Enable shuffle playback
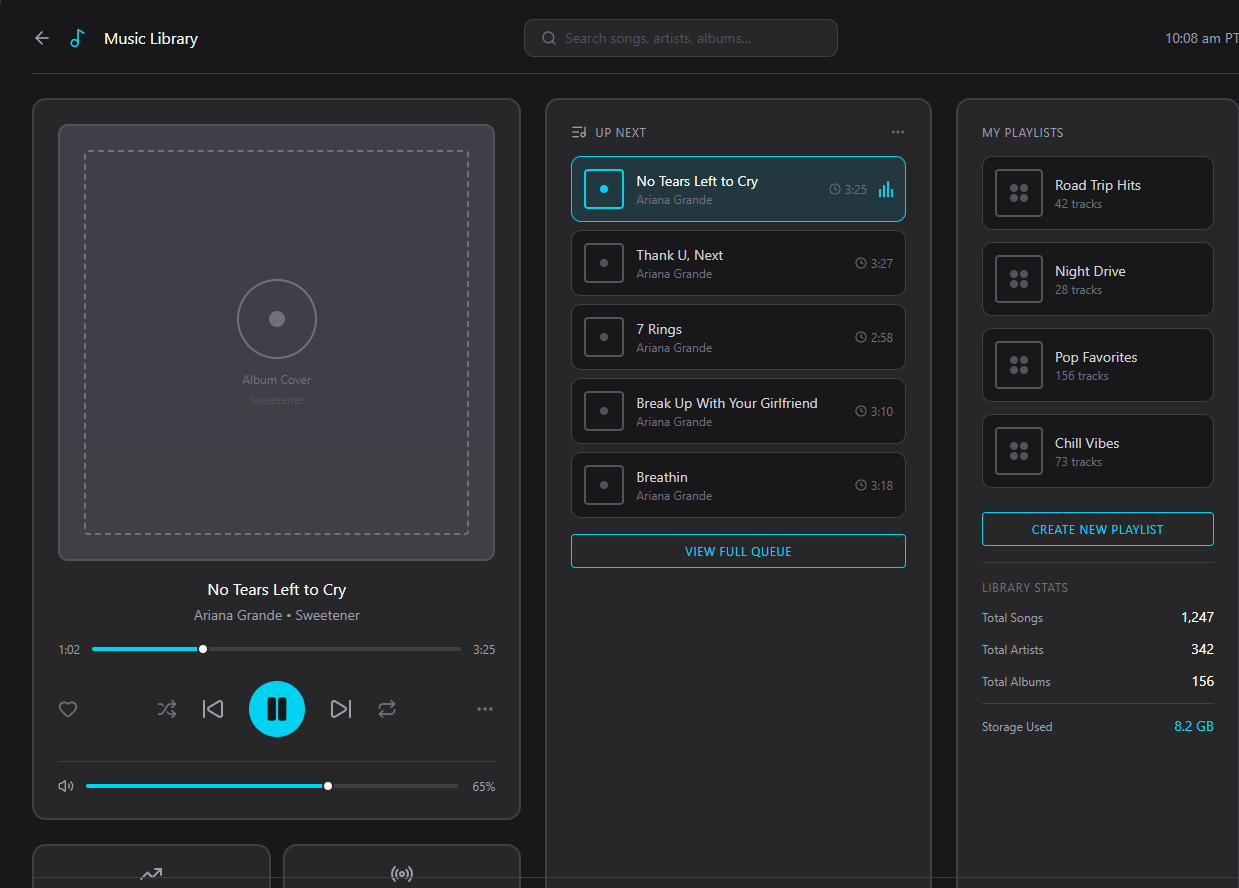1239x888 pixels. point(167,709)
